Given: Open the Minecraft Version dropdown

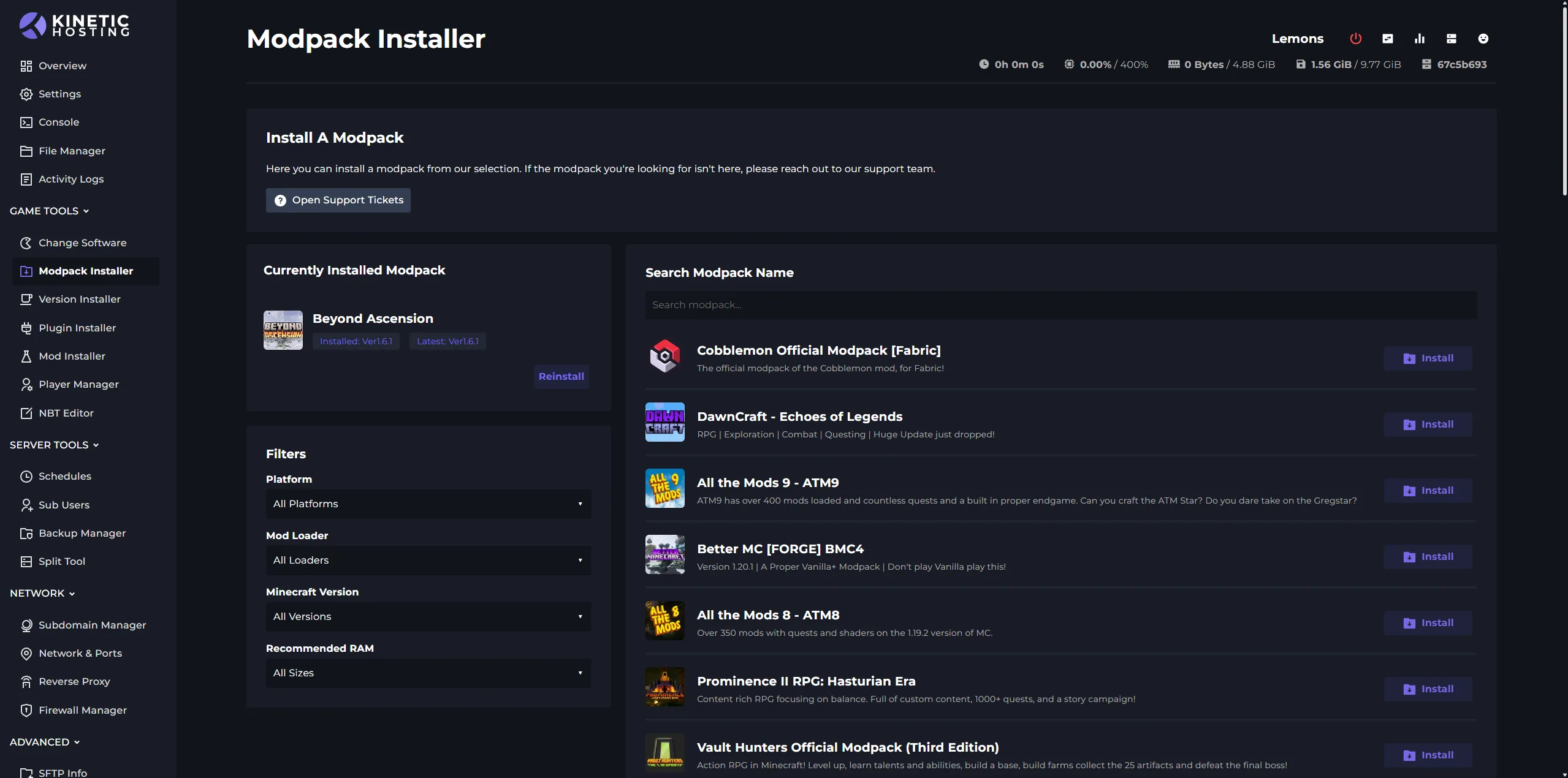Looking at the screenshot, I should [428, 616].
